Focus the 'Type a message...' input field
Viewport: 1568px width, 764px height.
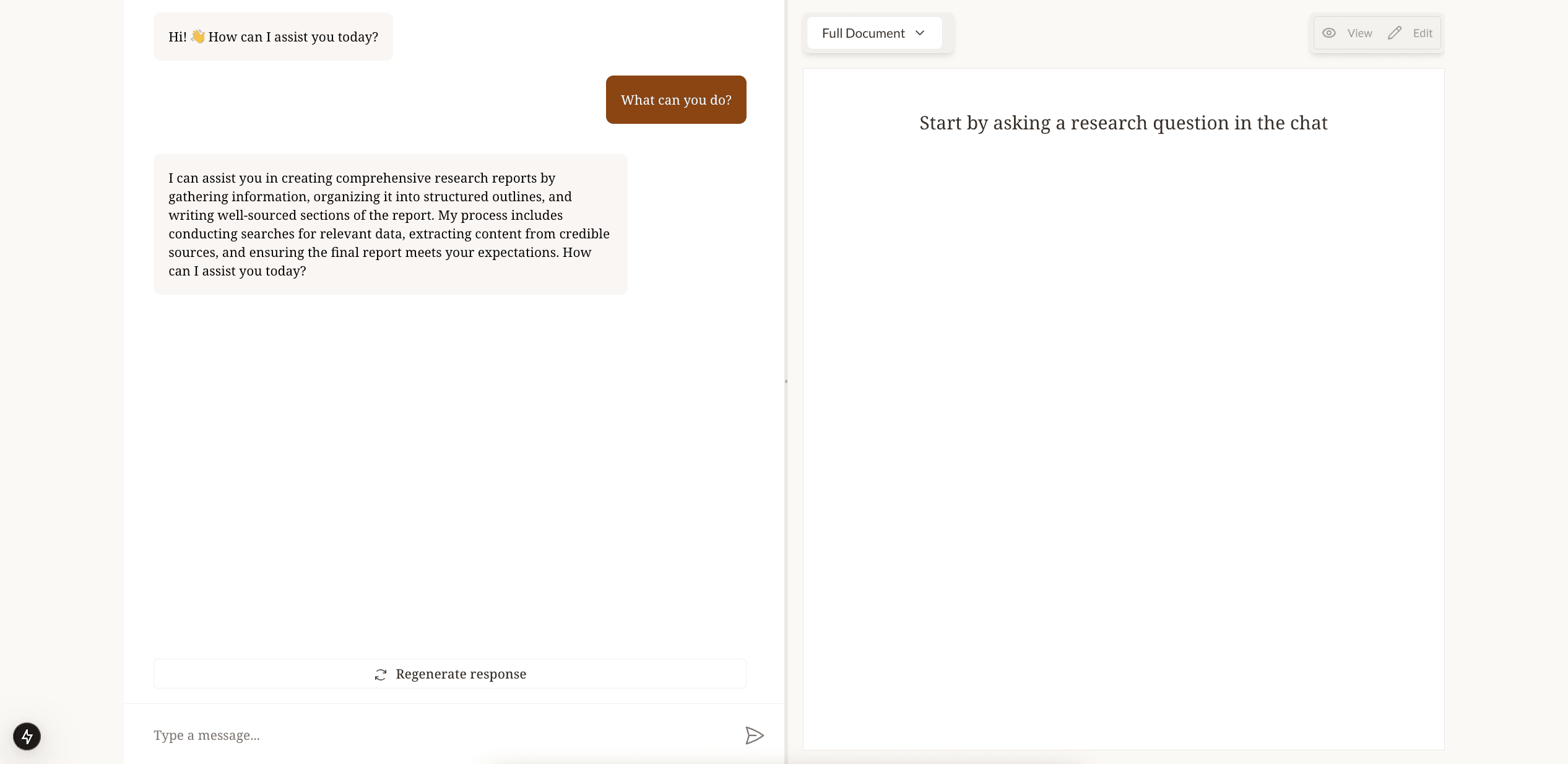click(433, 736)
